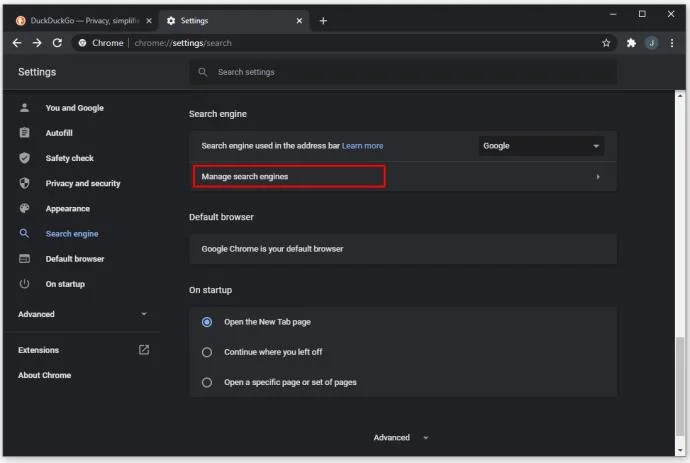Open Safety check section
Viewport: 690px width, 463px height.
[x=70, y=158]
